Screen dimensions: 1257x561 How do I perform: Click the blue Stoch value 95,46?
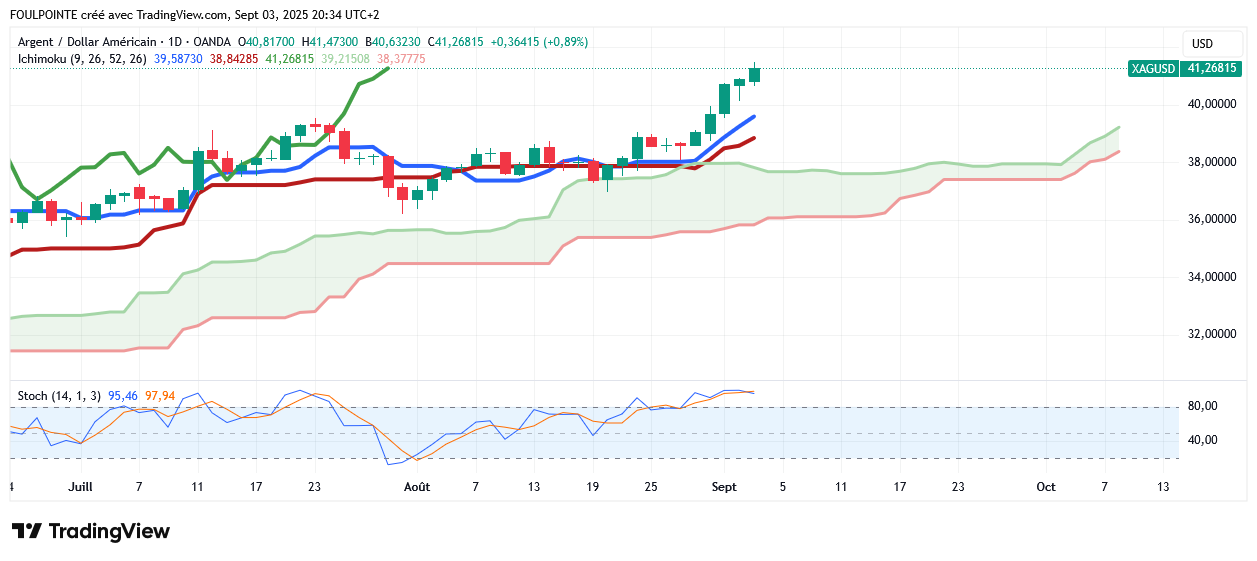tap(123, 396)
